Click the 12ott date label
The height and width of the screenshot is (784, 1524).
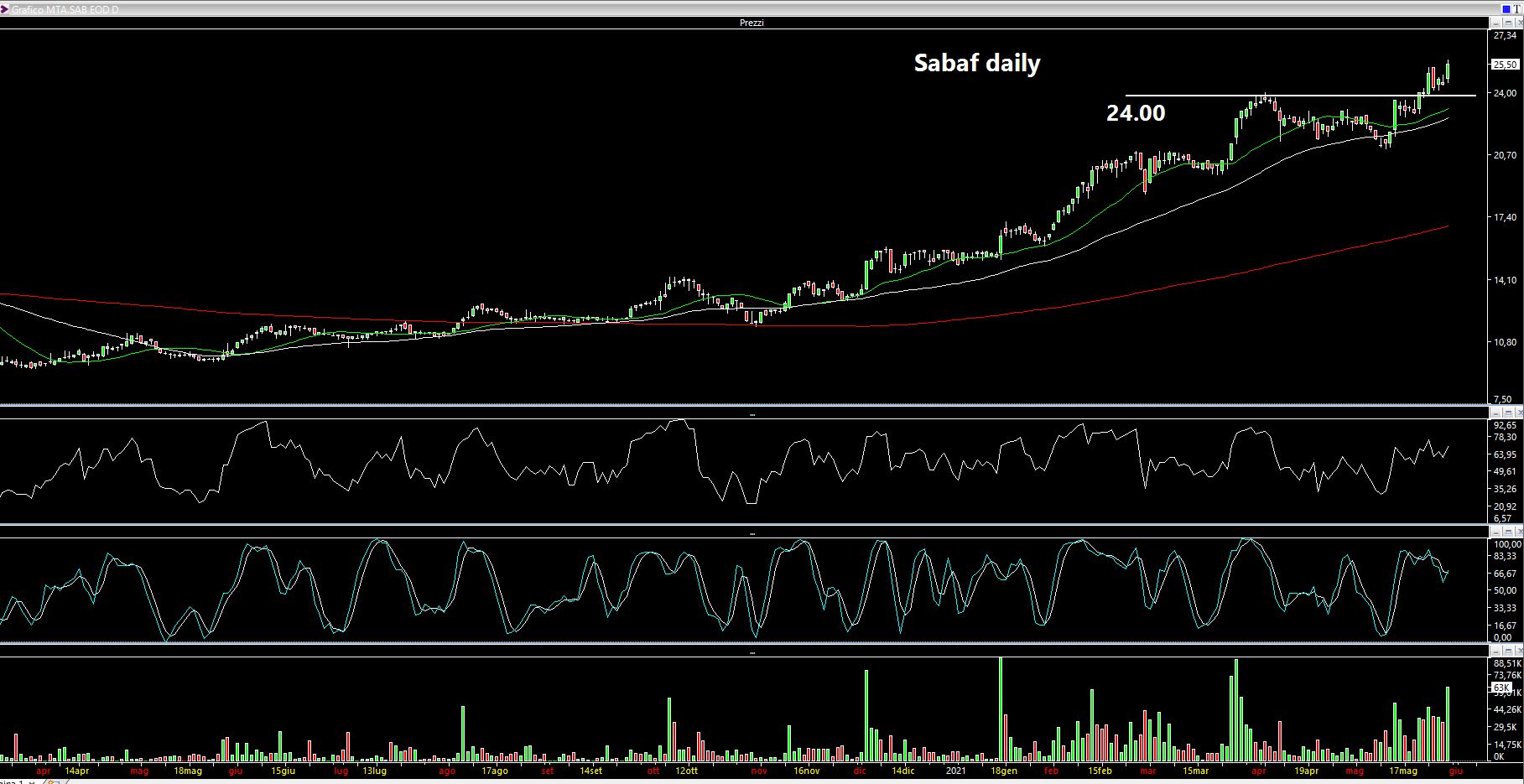(686, 771)
